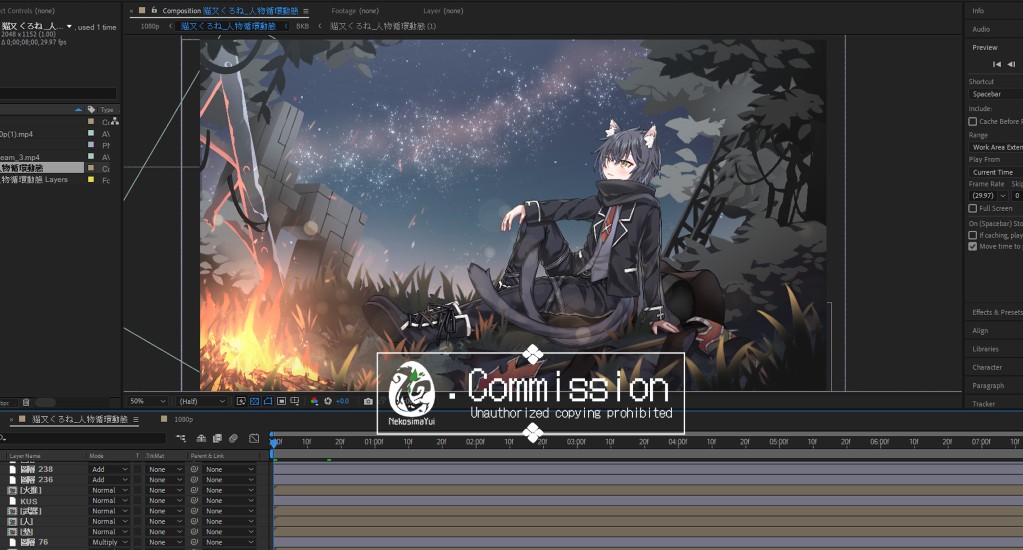Check the Full Screen checkbox

coord(973,209)
